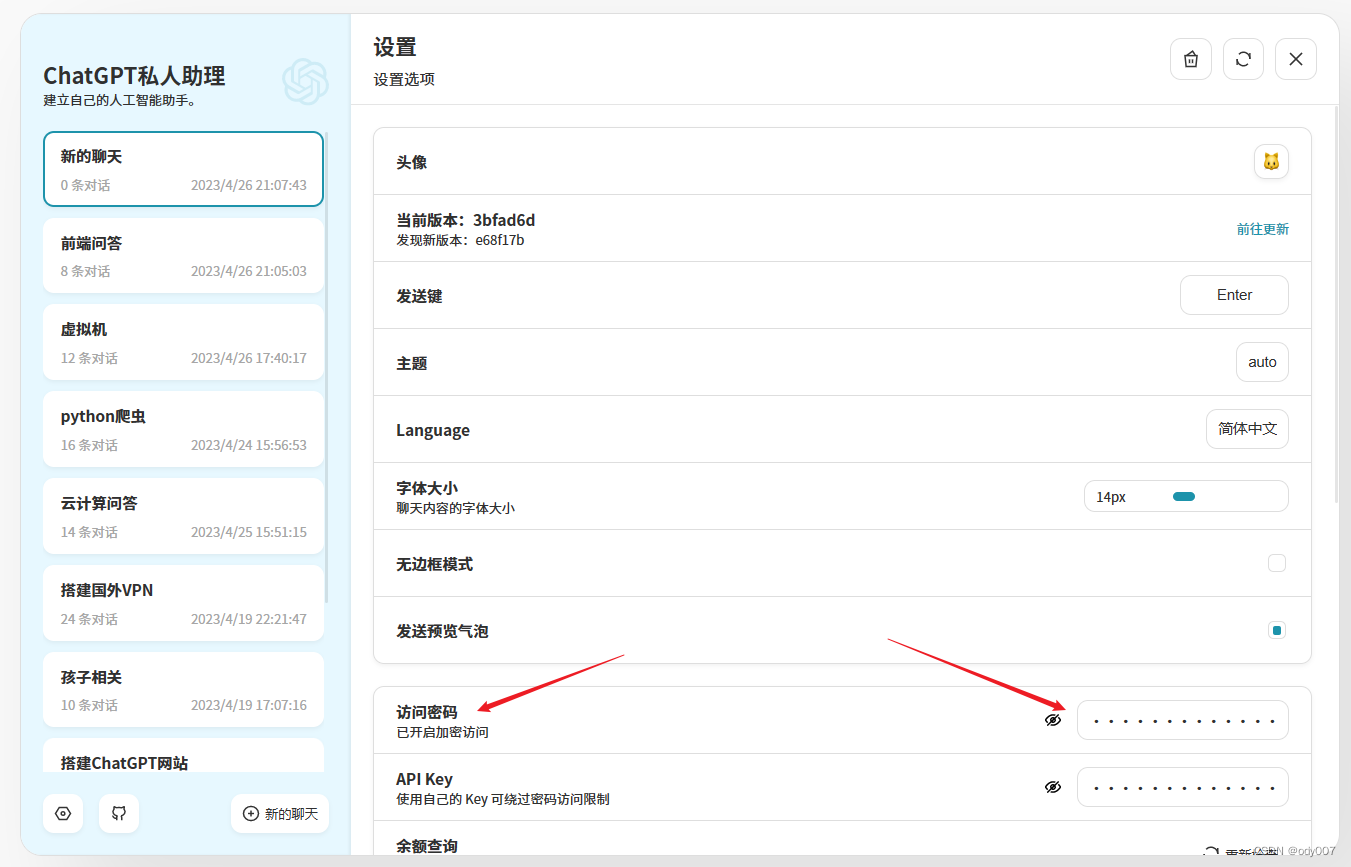
Task: Start a new chat with 新的聊天 button
Action: pyautogui.click(x=280, y=814)
